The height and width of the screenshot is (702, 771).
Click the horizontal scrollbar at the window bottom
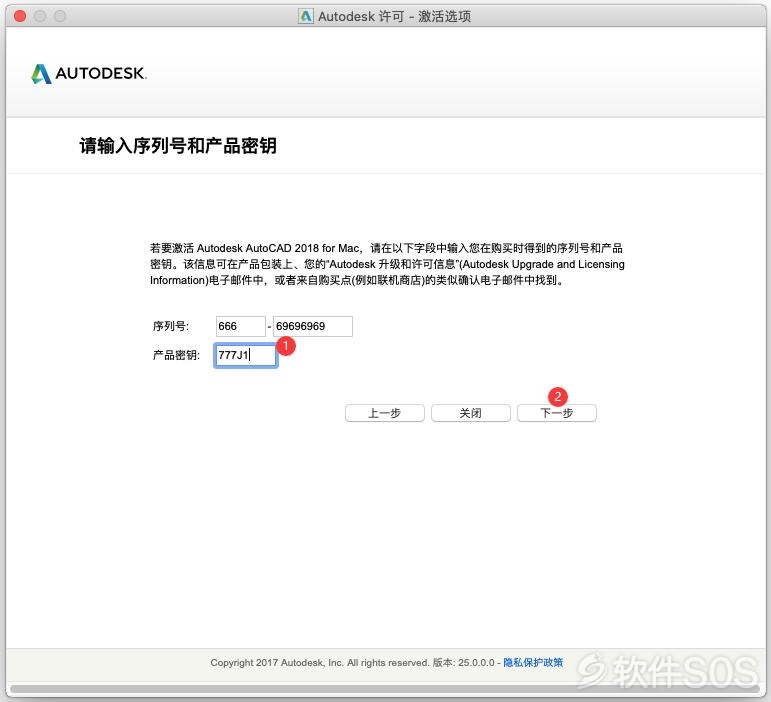386,689
